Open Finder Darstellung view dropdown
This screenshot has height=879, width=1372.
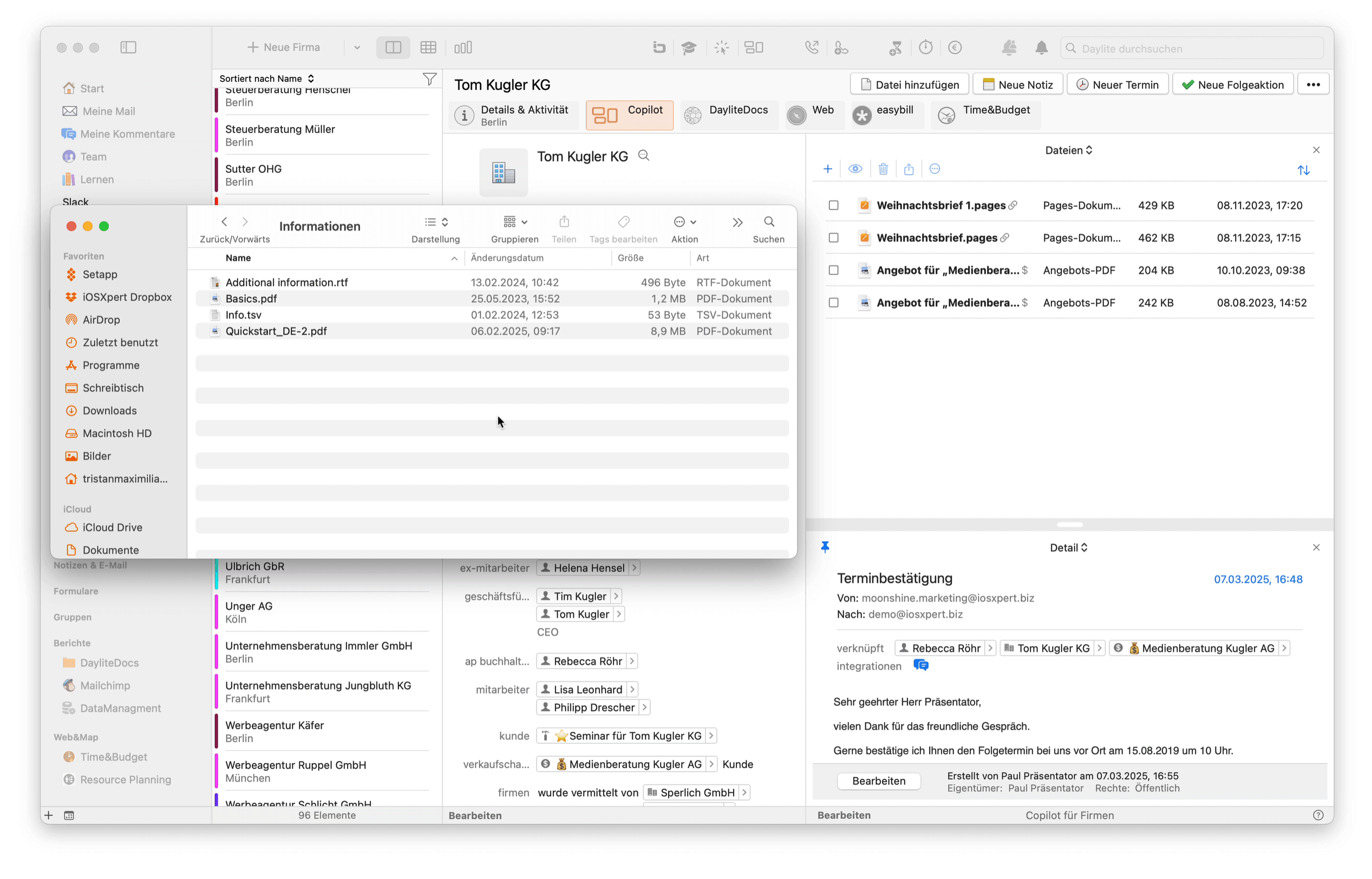click(436, 222)
